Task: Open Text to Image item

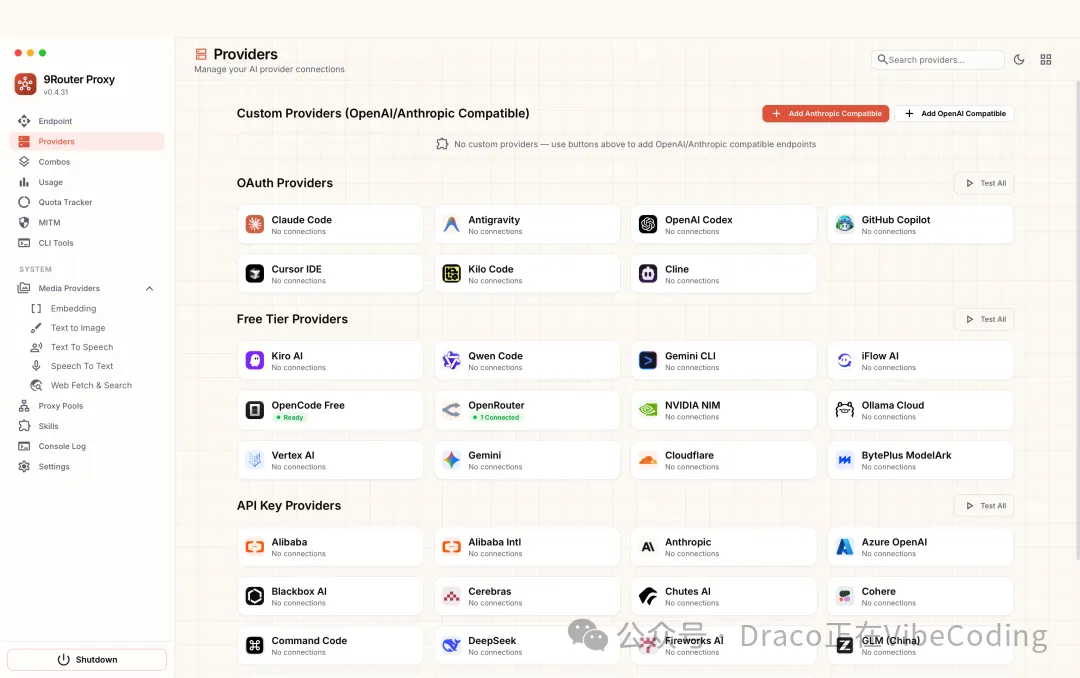Action: (94, 328)
